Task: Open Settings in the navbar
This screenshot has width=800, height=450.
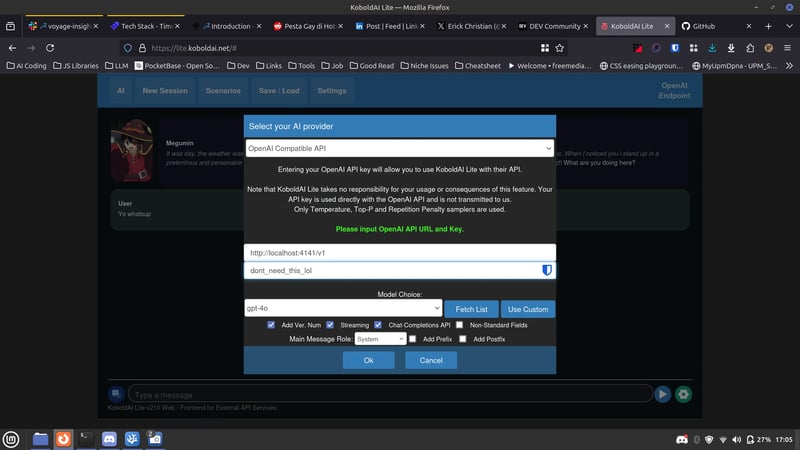Action: [332, 91]
